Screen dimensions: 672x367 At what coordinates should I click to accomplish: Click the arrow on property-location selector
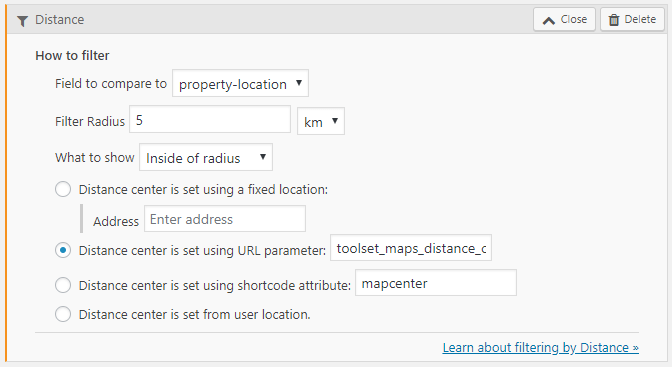[299, 83]
